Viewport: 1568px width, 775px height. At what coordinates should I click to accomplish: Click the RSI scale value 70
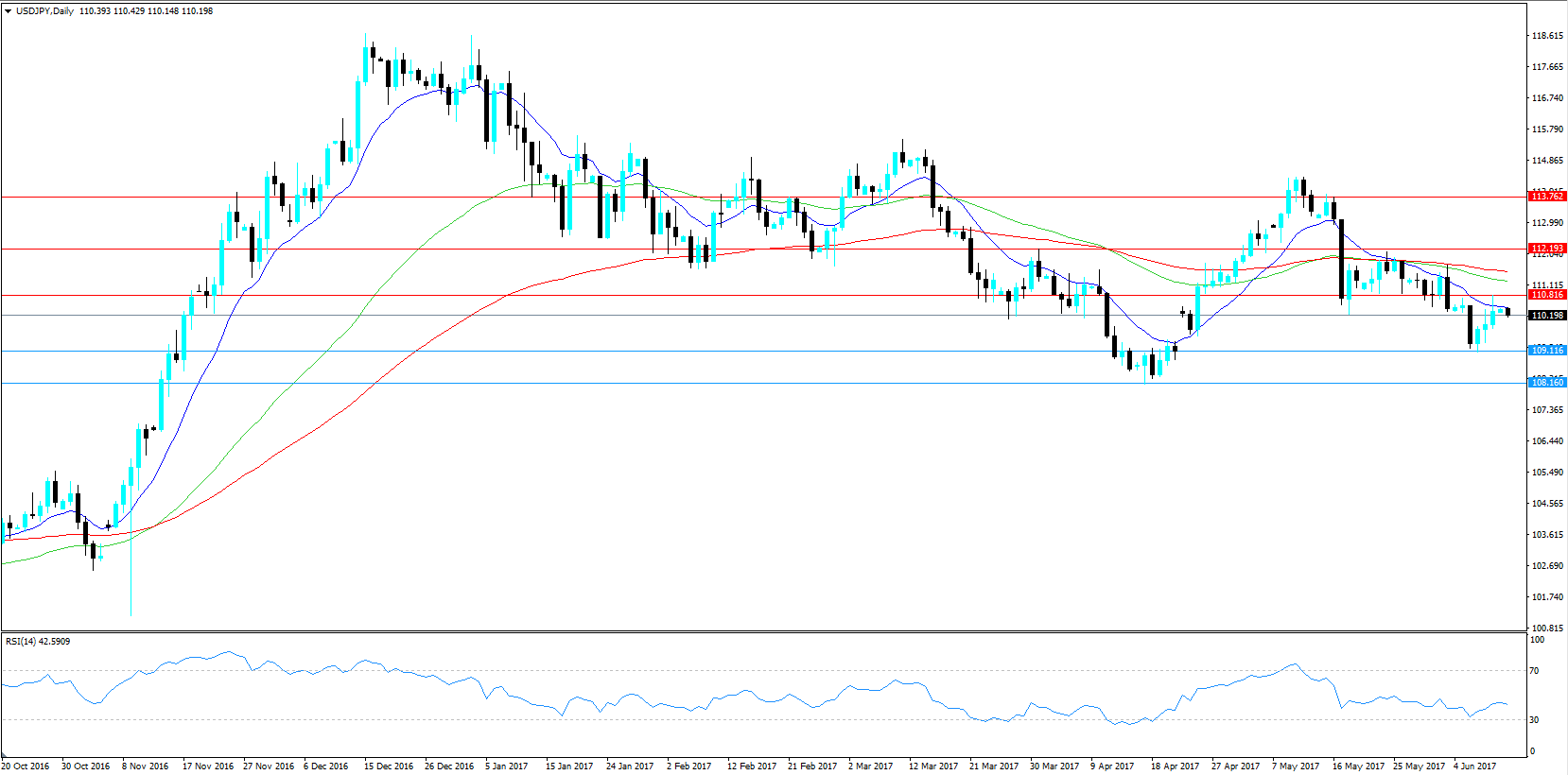[x=1535, y=671]
